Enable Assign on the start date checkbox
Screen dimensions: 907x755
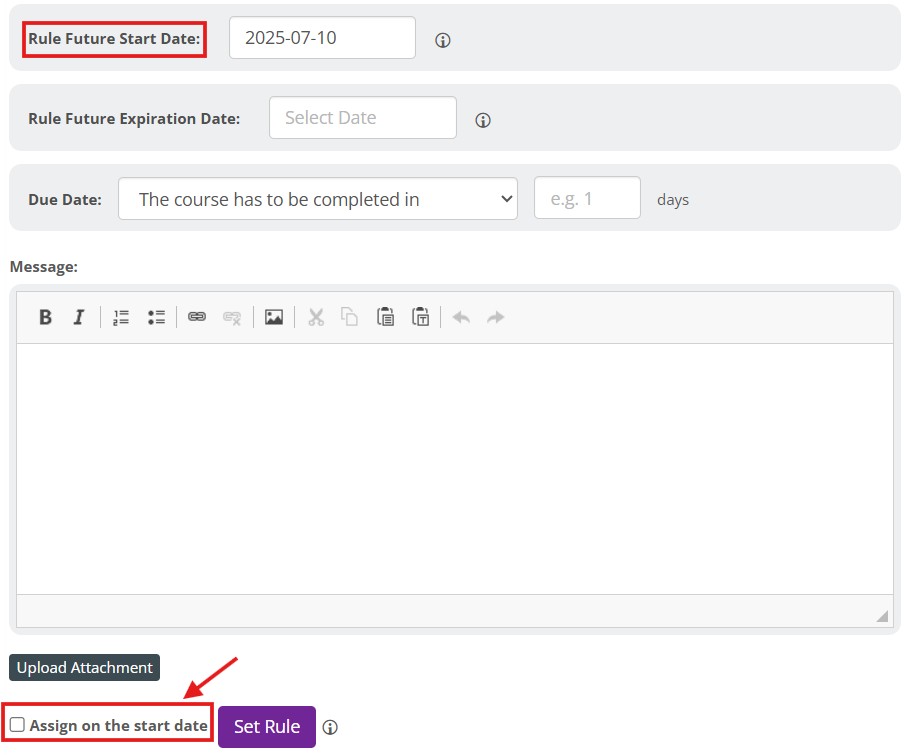pos(17,725)
